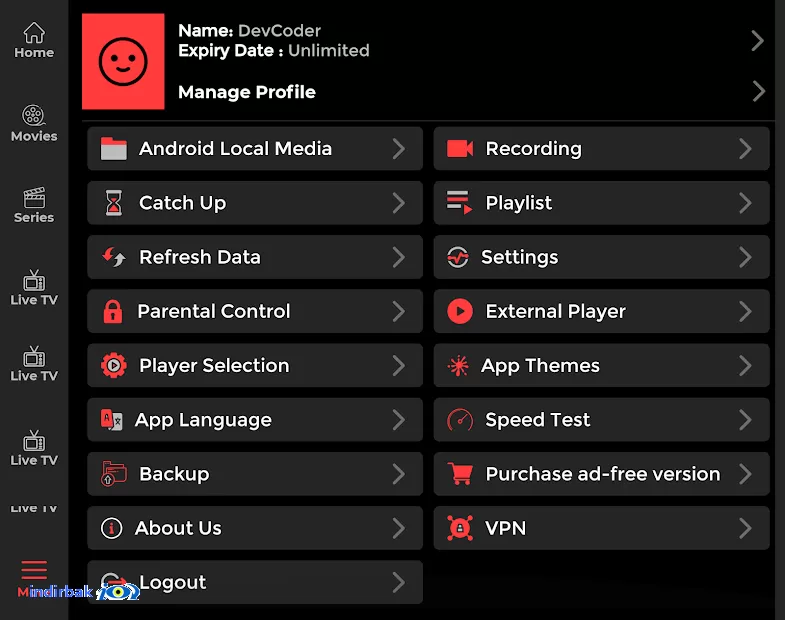Click the Android Local Media folder icon
This screenshot has width=785, height=620.
pos(114,149)
